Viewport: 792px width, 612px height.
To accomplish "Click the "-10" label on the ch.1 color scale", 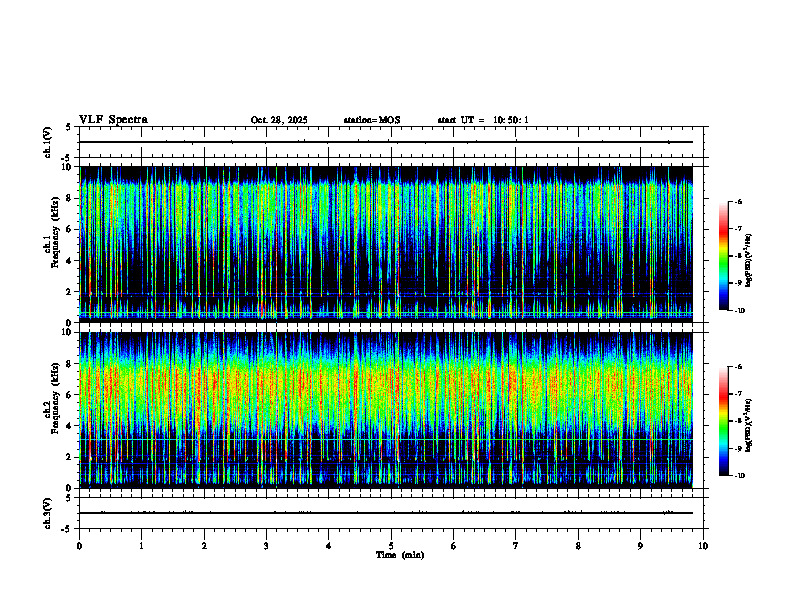I will coord(740,311).
